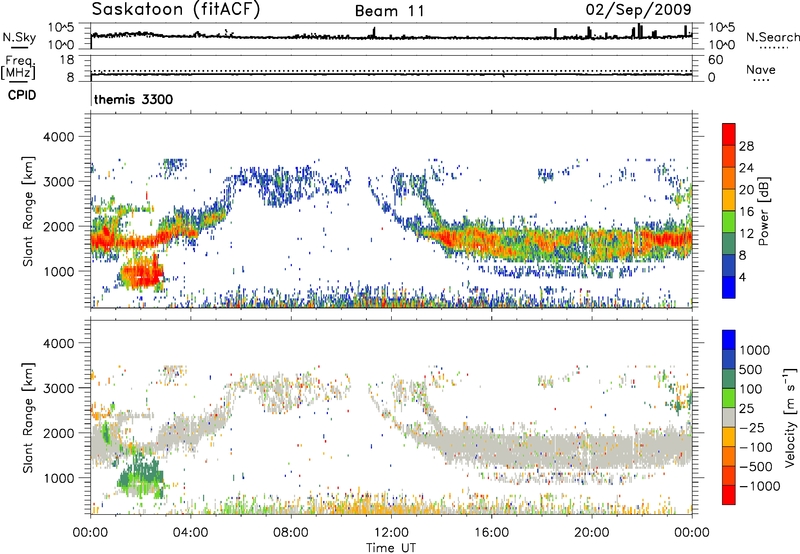800x554 pixels.
Task: Select the 'Velocity [m s-1]' colorbar title
Action: [x=790, y=417]
